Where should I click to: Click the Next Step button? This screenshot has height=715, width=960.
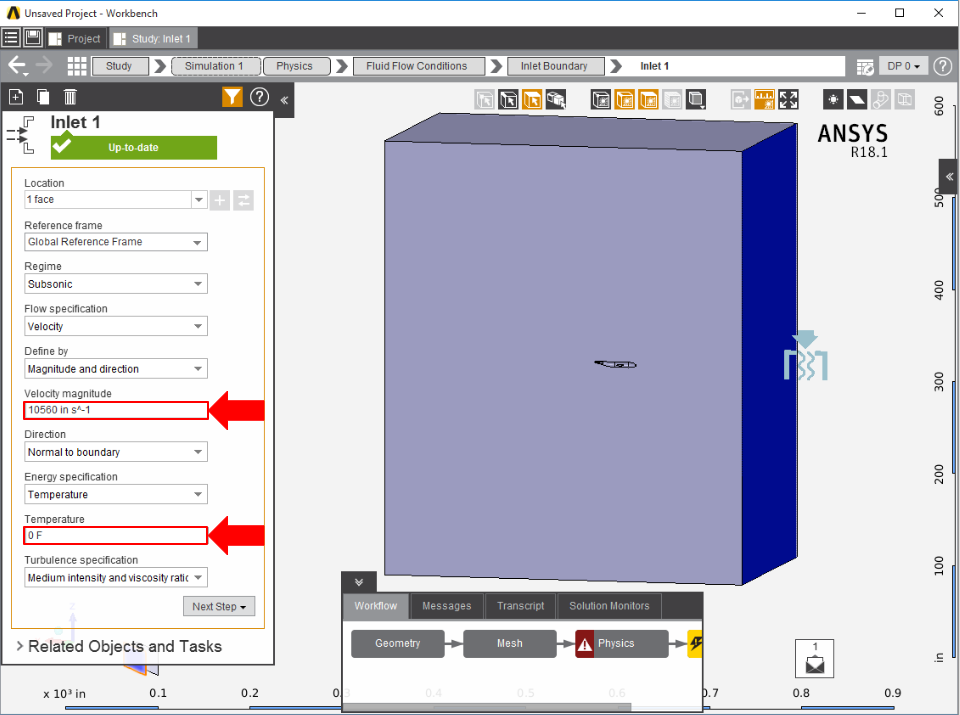click(219, 607)
